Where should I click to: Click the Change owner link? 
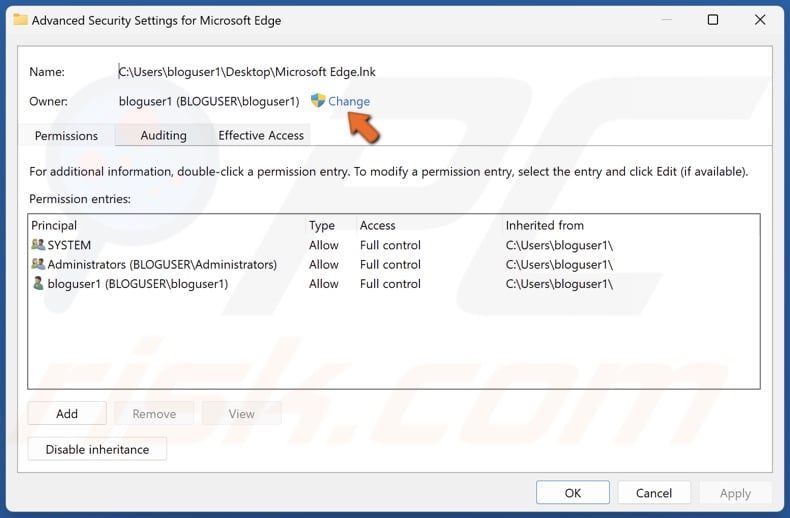click(x=349, y=101)
